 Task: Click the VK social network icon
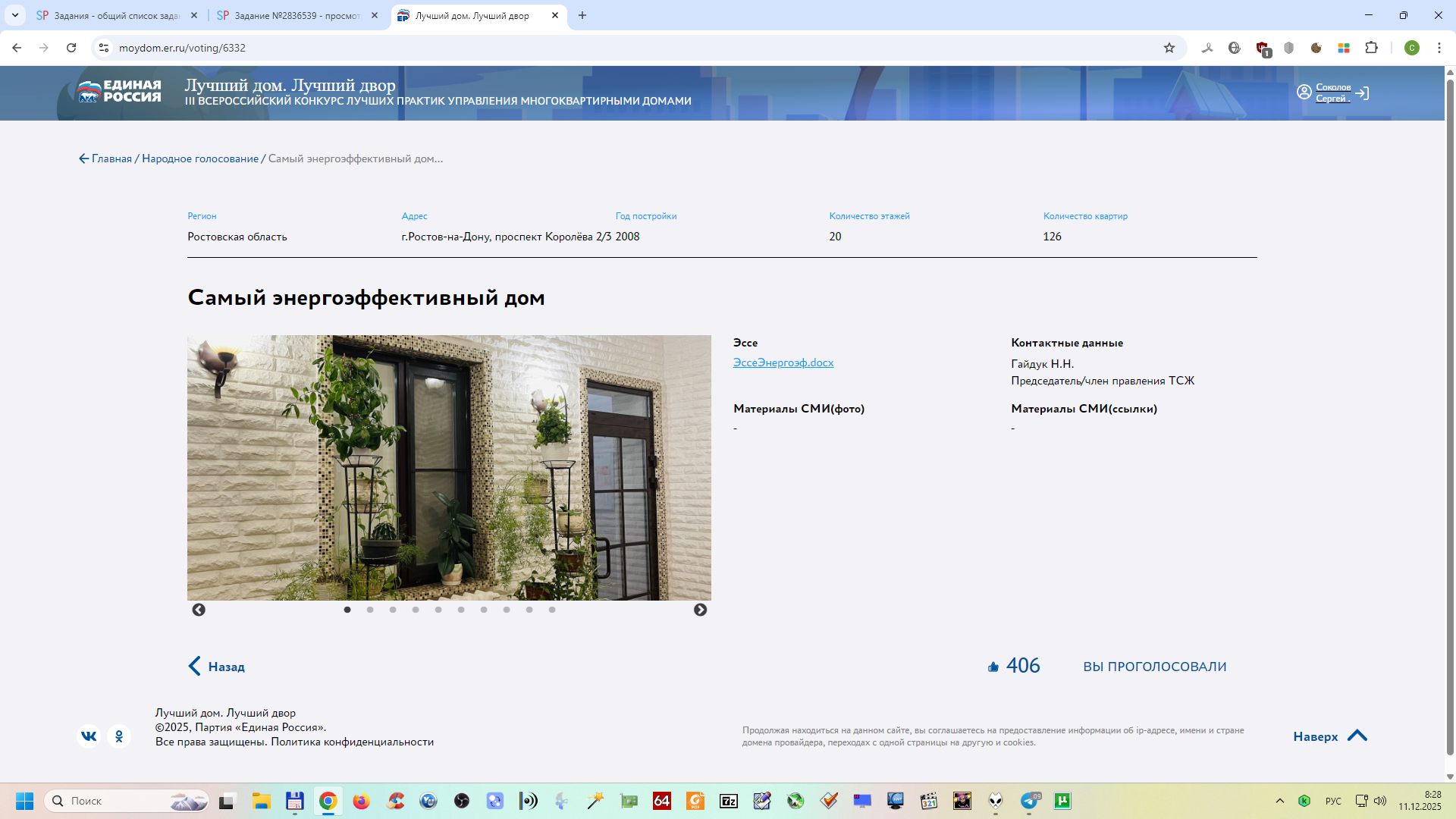click(89, 736)
